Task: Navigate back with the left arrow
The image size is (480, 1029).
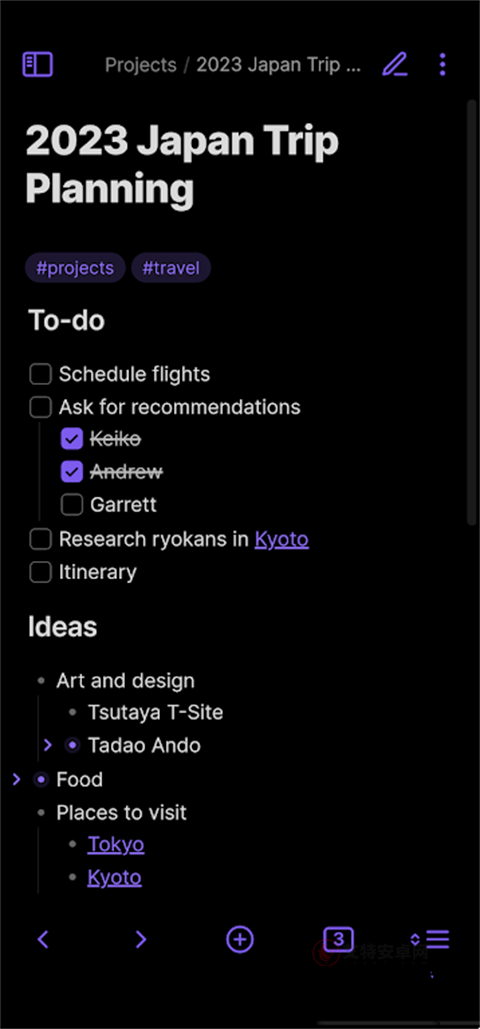Action: [43, 939]
